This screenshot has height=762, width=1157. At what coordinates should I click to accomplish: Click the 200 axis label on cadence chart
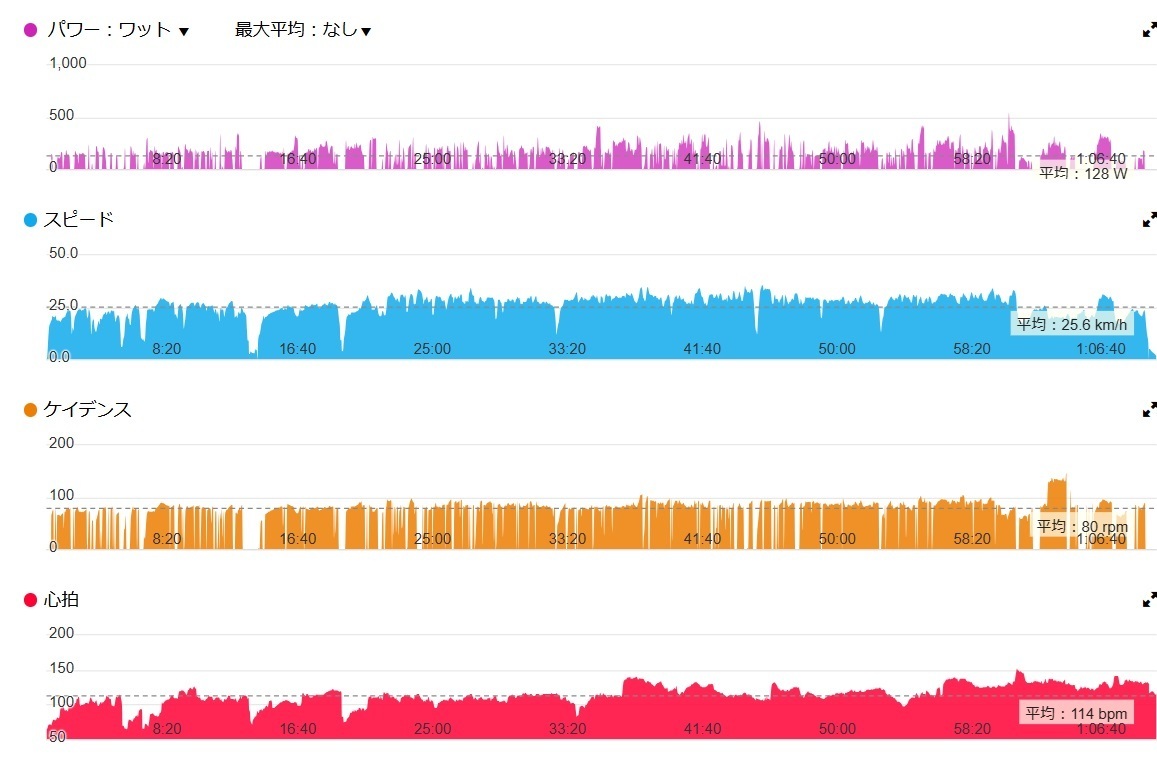(x=61, y=443)
